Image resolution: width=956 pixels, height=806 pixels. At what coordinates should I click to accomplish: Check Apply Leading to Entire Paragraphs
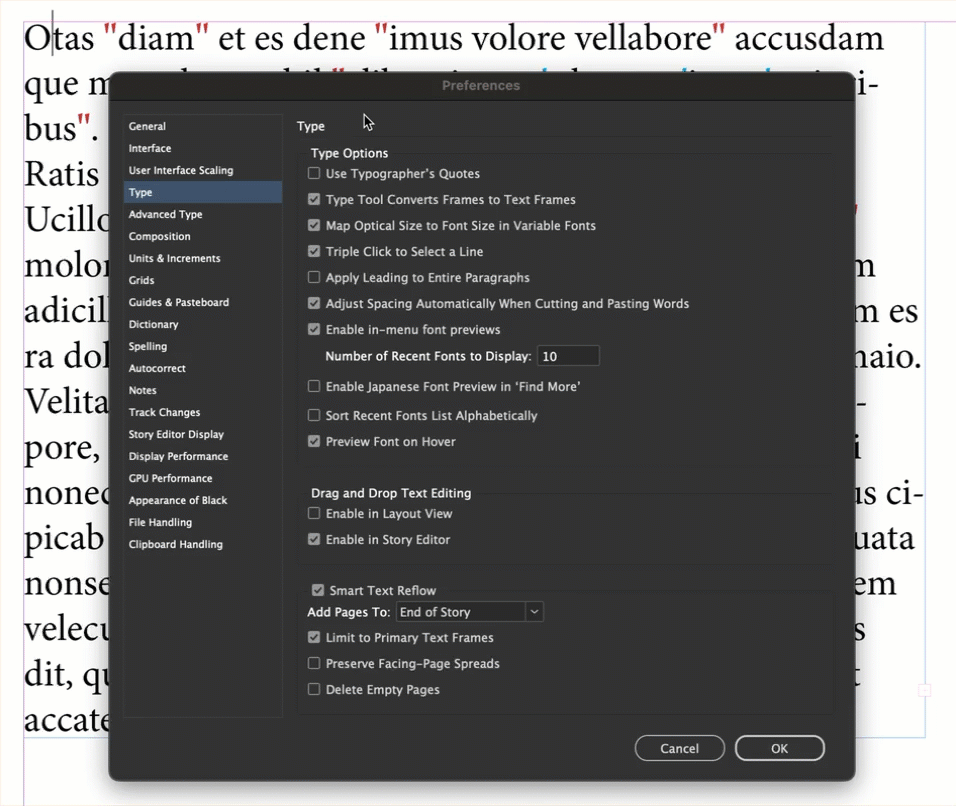[314, 277]
